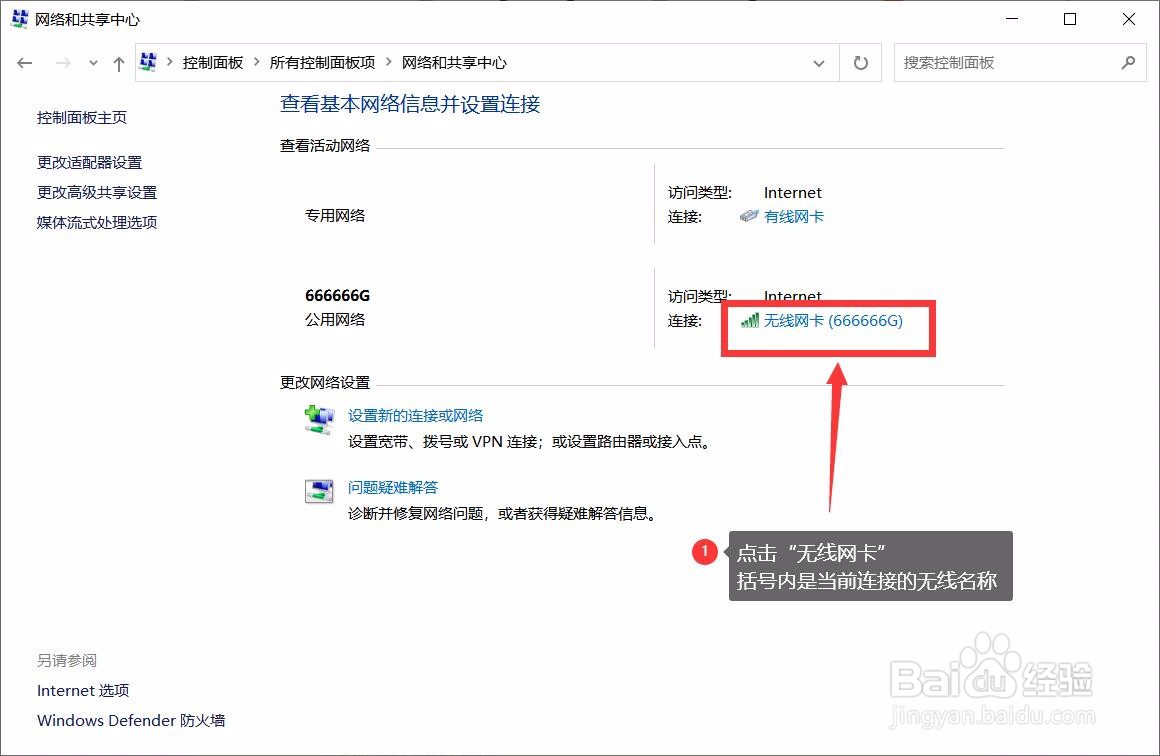Click the refresh icon in the address bar
The height and width of the screenshot is (756, 1160).
(860, 62)
